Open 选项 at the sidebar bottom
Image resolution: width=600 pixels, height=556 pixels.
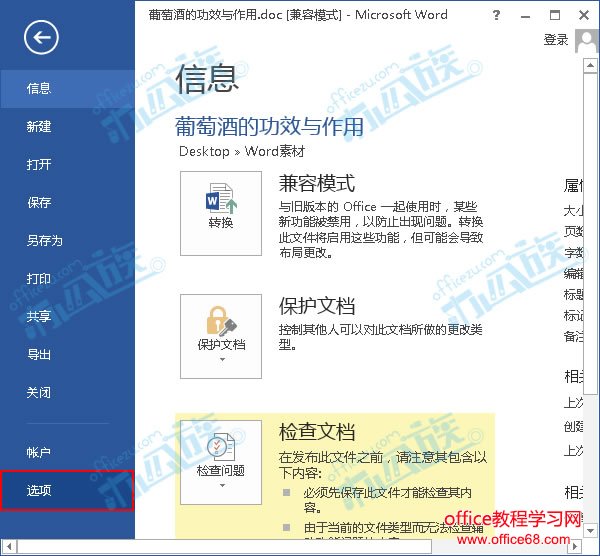pyautogui.click(x=67, y=491)
